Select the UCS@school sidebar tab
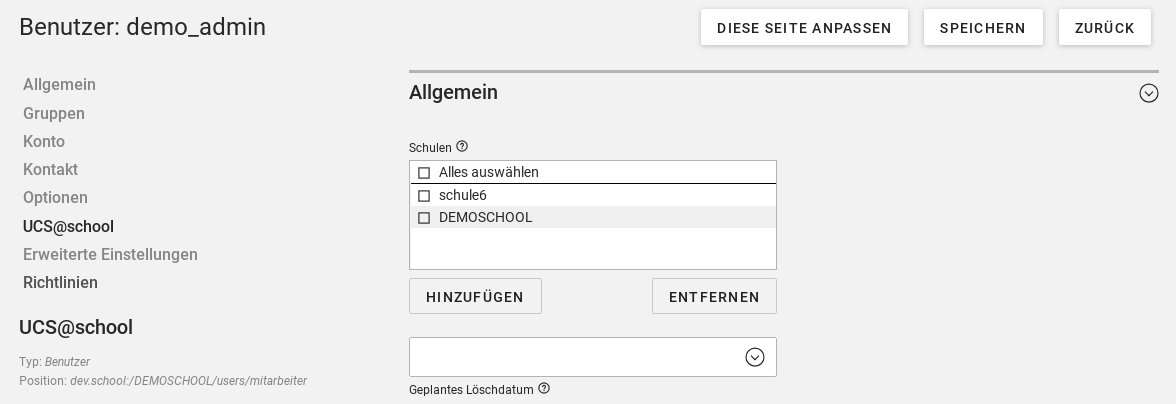 click(68, 227)
